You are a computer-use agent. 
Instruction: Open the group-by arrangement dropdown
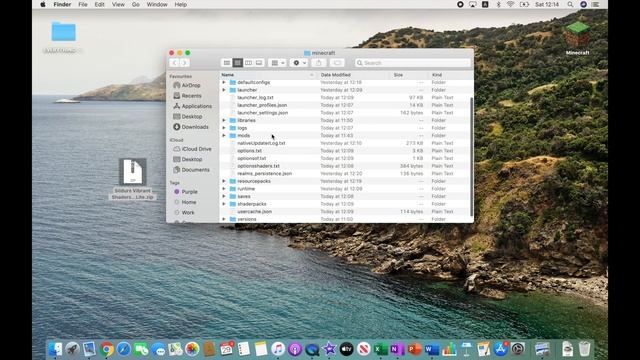pyautogui.click(x=278, y=63)
